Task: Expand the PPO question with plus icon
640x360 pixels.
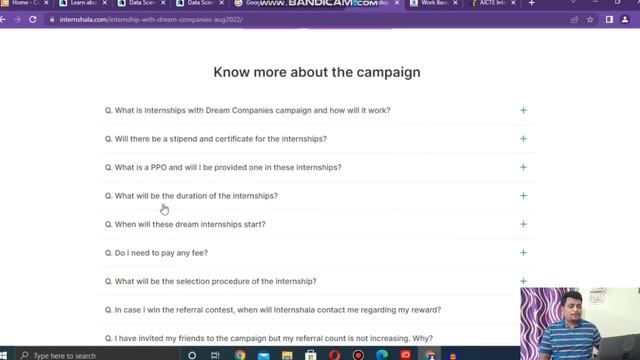Action: point(523,167)
